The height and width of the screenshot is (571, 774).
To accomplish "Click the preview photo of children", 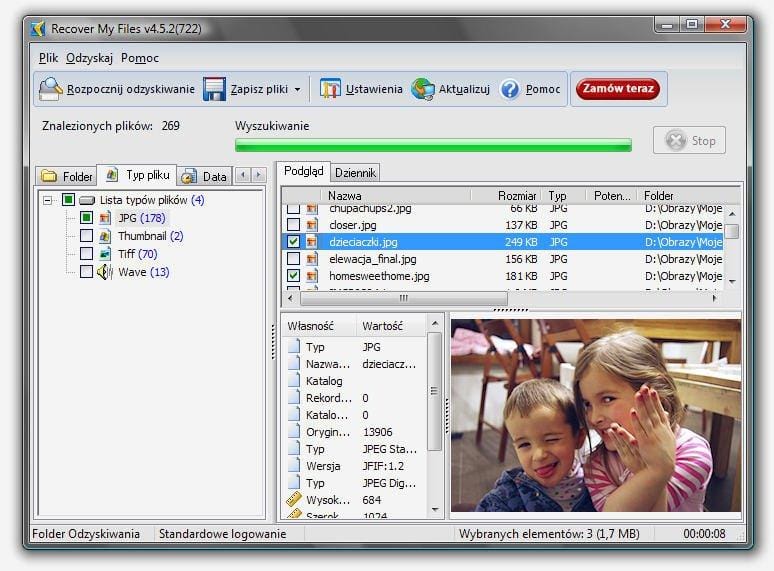I will pos(594,416).
